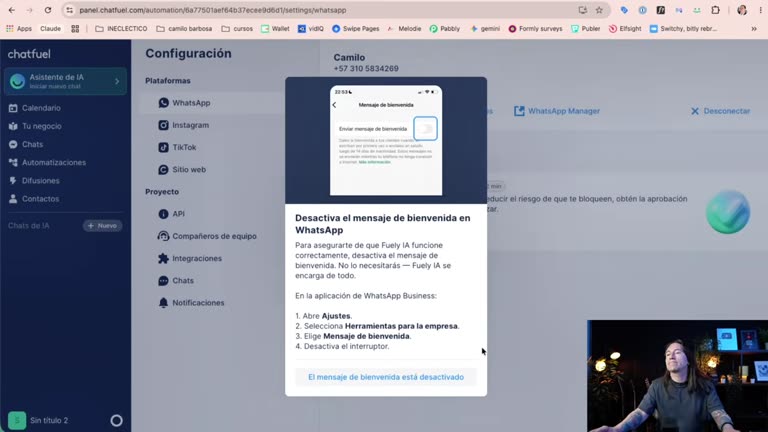Open the Calendario sidebar icon

[x=13, y=108]
